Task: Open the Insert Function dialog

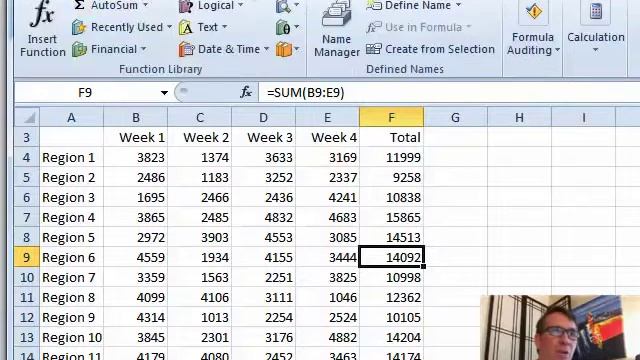Action: pos(42,29)
